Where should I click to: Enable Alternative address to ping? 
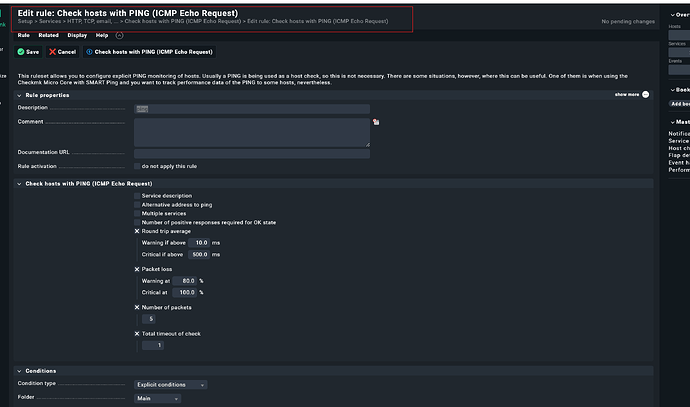coord(137,205)
